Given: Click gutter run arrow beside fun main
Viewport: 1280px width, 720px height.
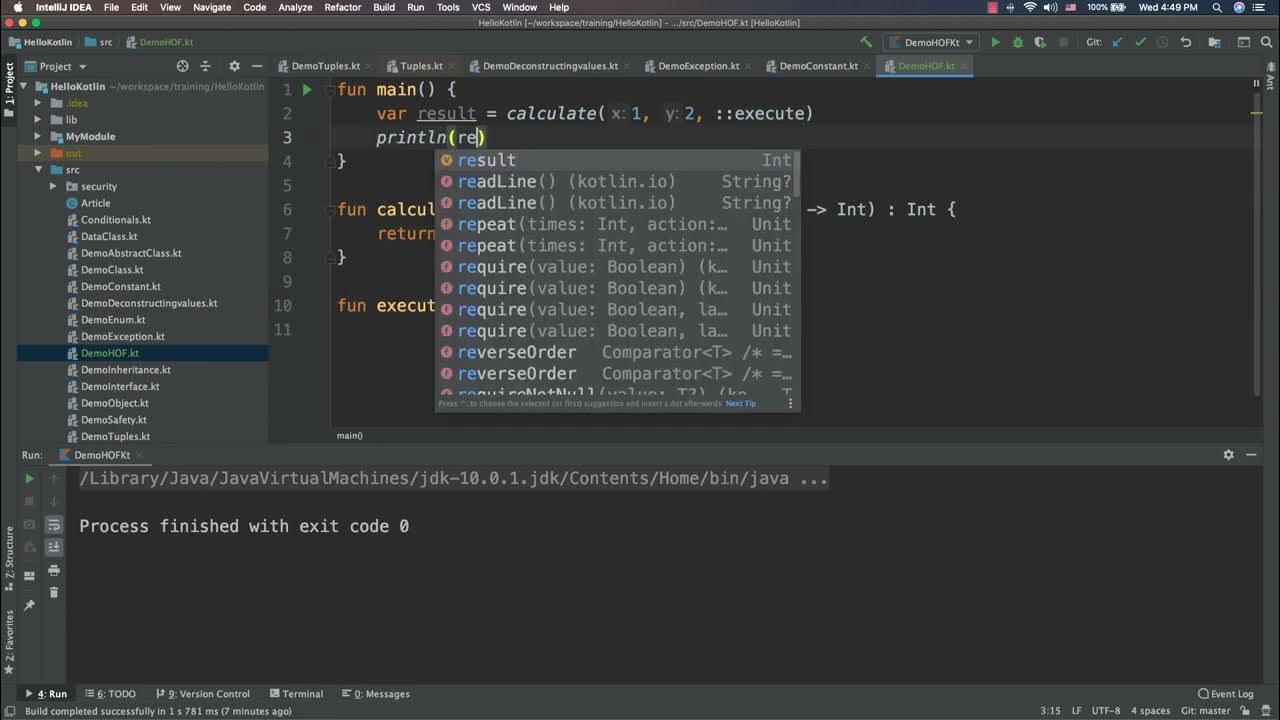Looking at the screenshot, I should pos(307,90).
